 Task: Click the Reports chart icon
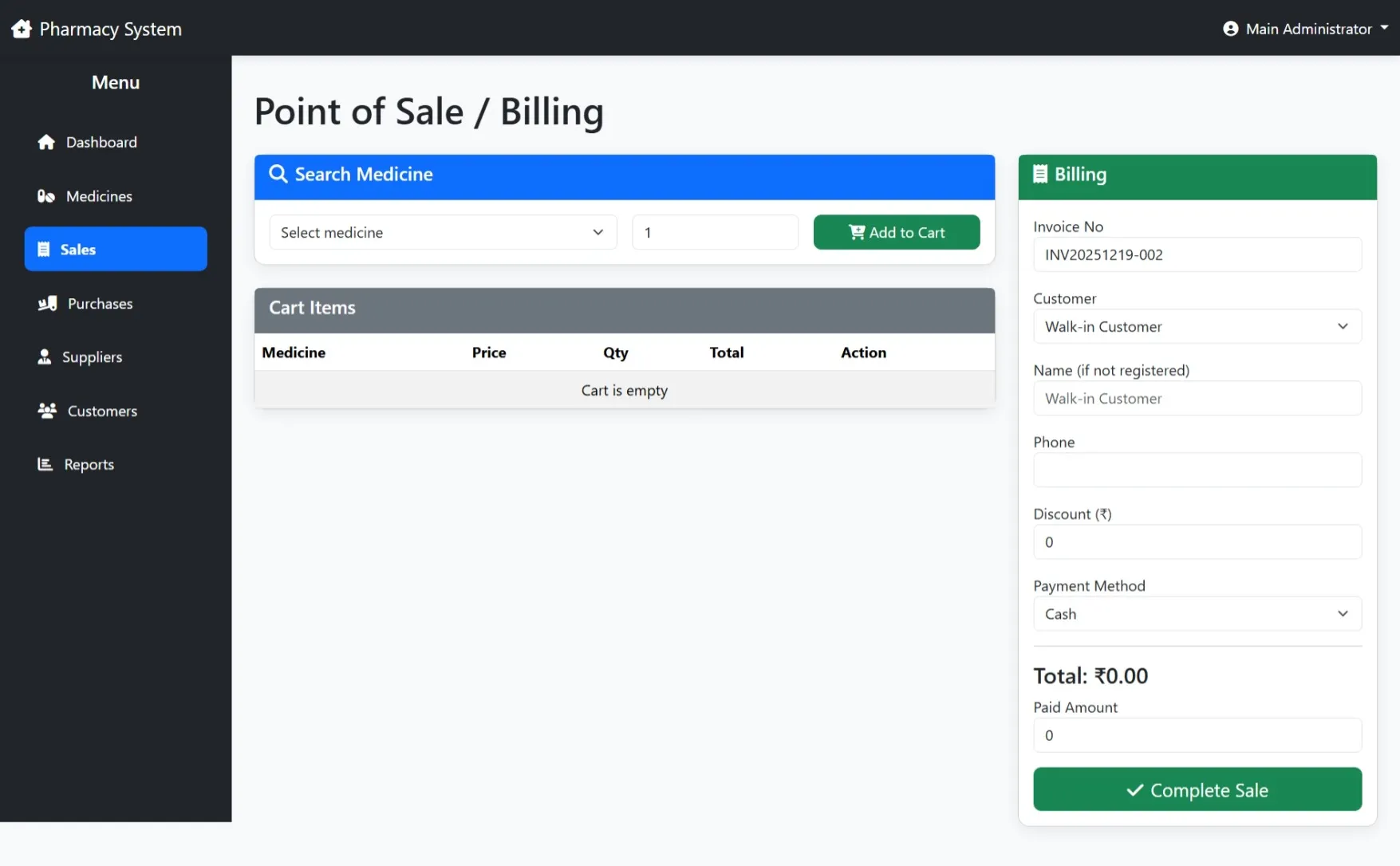(x=45, y=463)
